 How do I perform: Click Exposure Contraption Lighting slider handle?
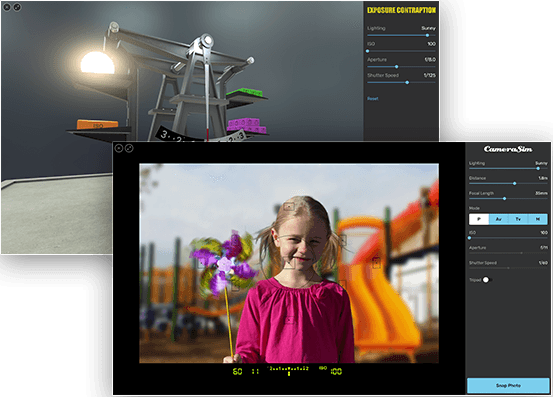[x=427, y=35]
